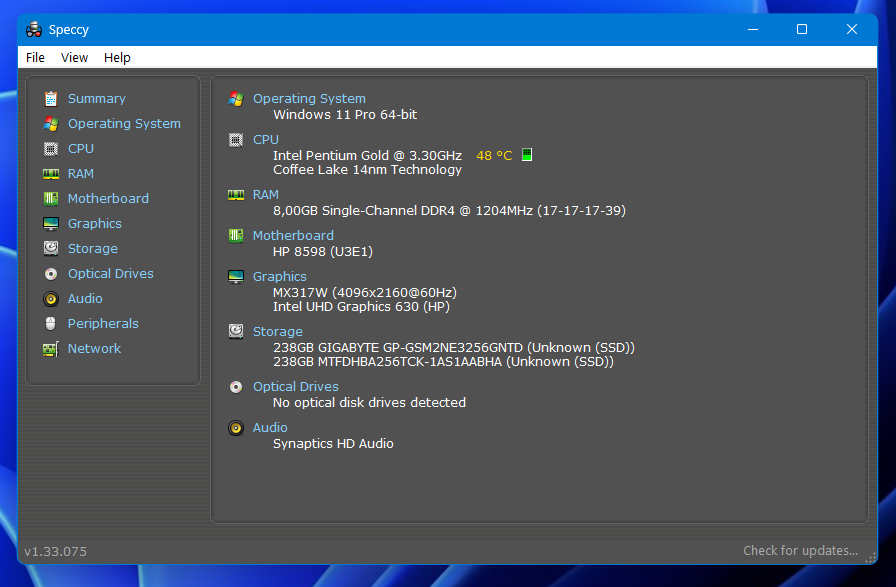Image resolution: width=896 pixels, height=587 pixels.
Task: Show Motherboard details from sidebar
Action: click(108, 198)
